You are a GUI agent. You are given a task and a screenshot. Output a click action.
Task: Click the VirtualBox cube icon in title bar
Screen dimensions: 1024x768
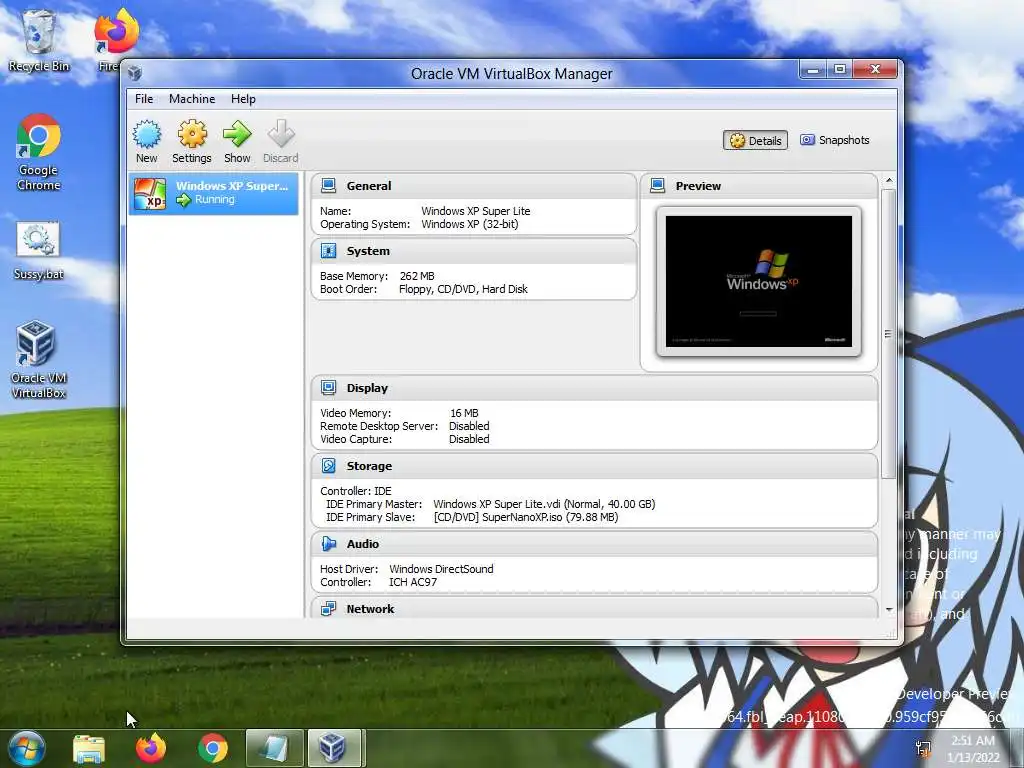[135, 73]
